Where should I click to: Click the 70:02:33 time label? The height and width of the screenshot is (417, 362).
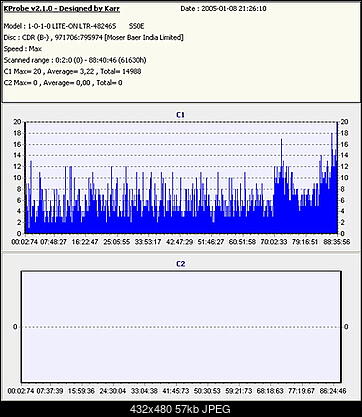click(274, 242)
